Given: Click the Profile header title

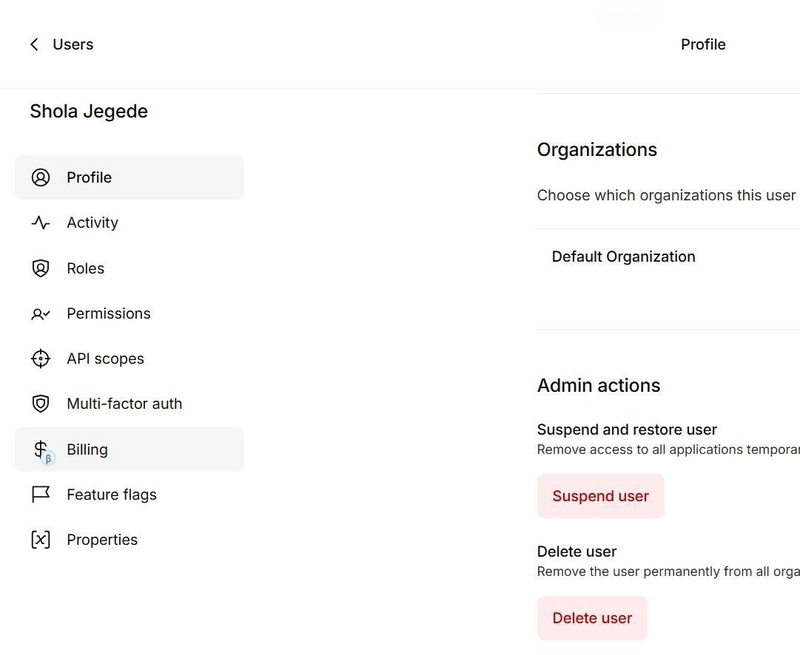Looking at the screenshot, I should [703, 44].
